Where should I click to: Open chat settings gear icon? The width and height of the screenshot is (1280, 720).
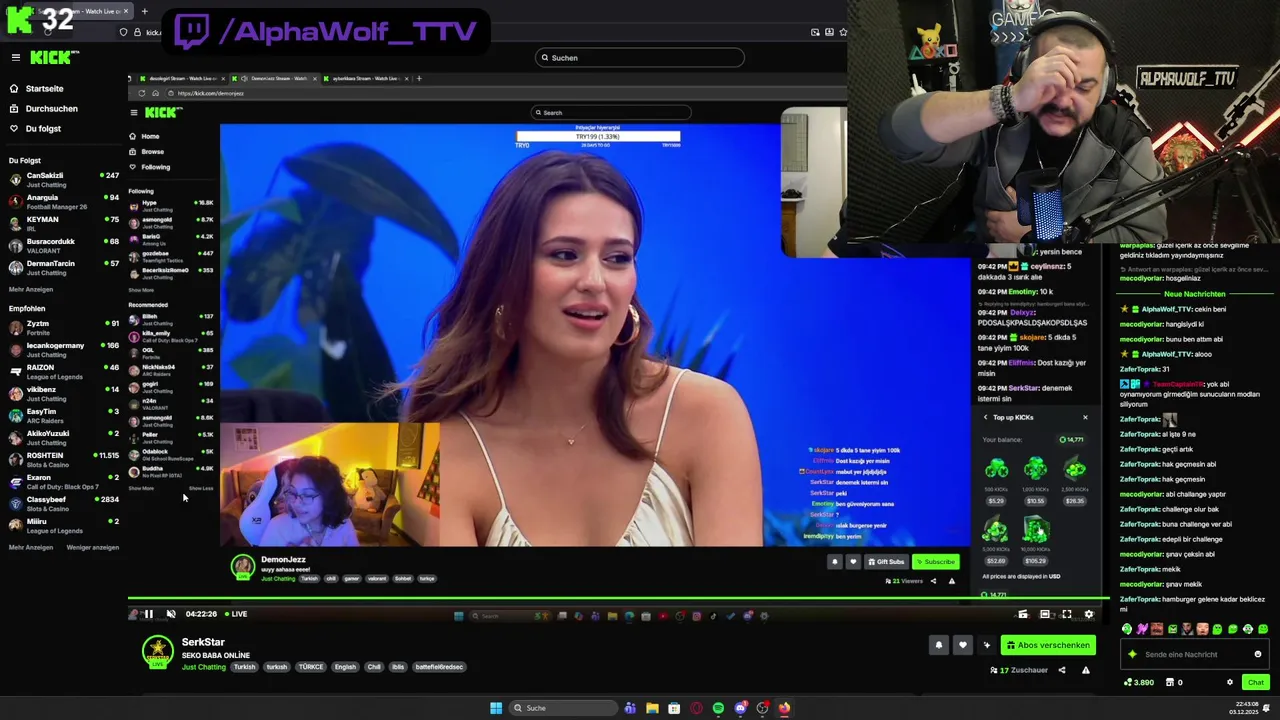click(1230, 682)
